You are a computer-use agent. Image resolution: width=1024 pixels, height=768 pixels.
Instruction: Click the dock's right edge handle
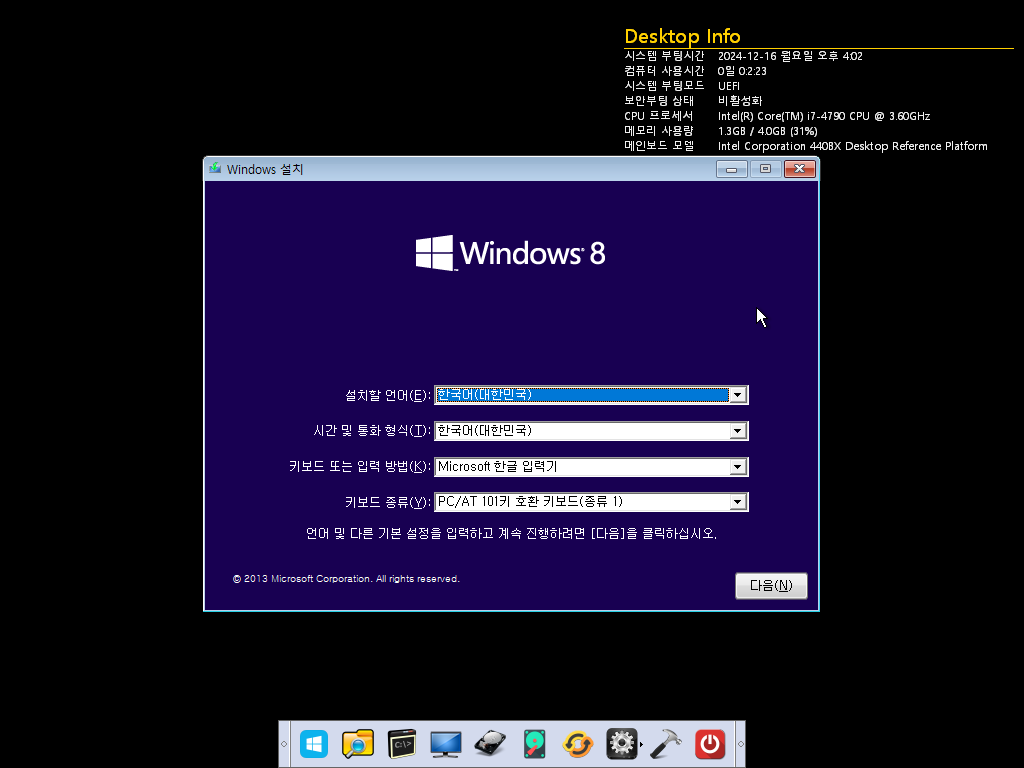[741, 744]
